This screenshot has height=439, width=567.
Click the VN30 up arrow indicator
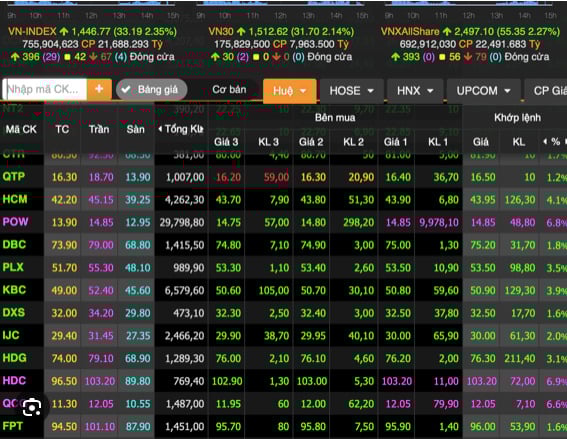(241, 31)
